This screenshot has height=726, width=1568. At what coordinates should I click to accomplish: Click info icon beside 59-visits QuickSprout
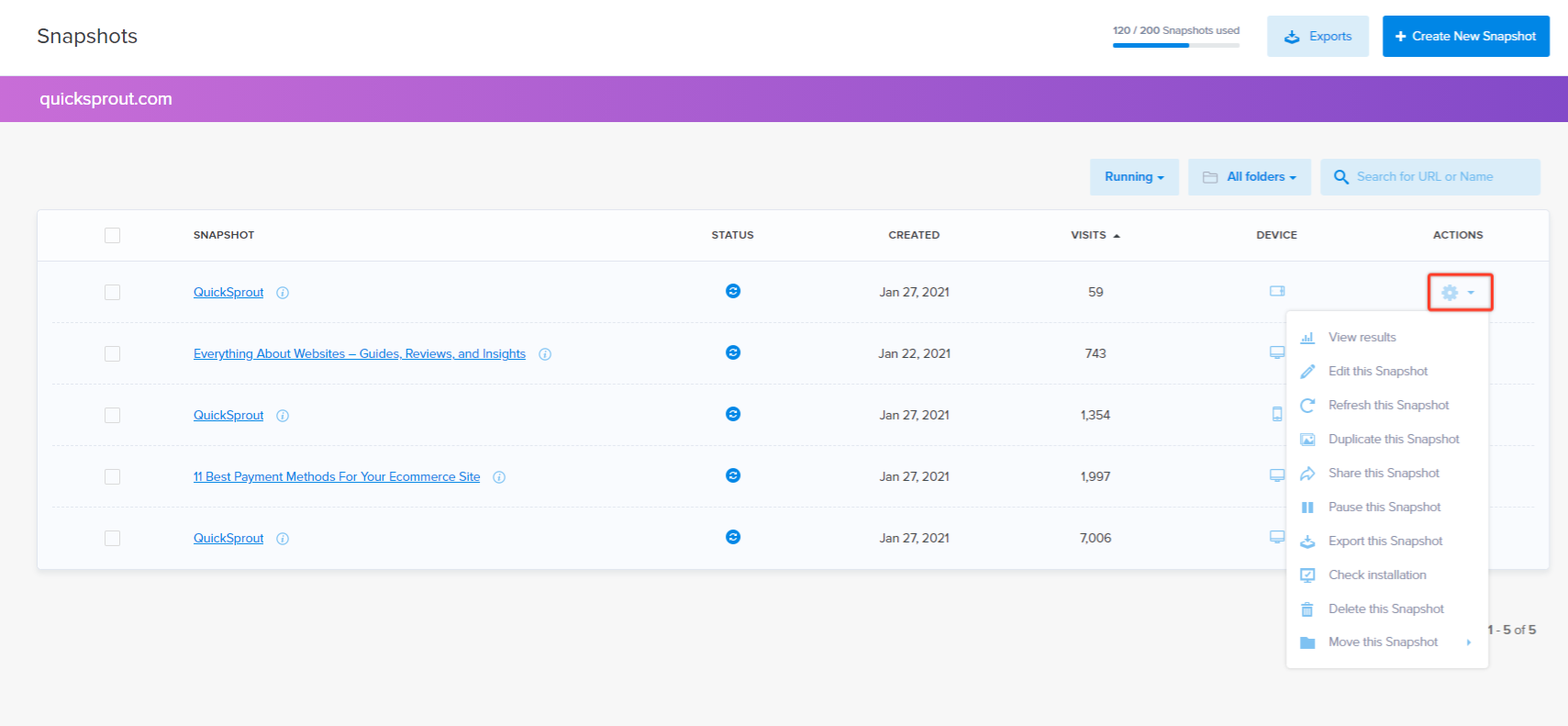283,293
